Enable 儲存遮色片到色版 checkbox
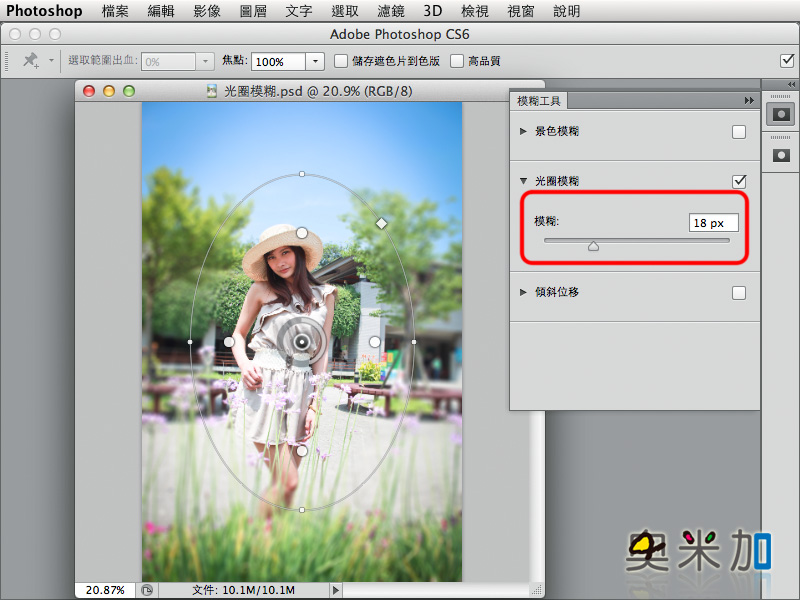Screen dimensions: 800x600 340,61
